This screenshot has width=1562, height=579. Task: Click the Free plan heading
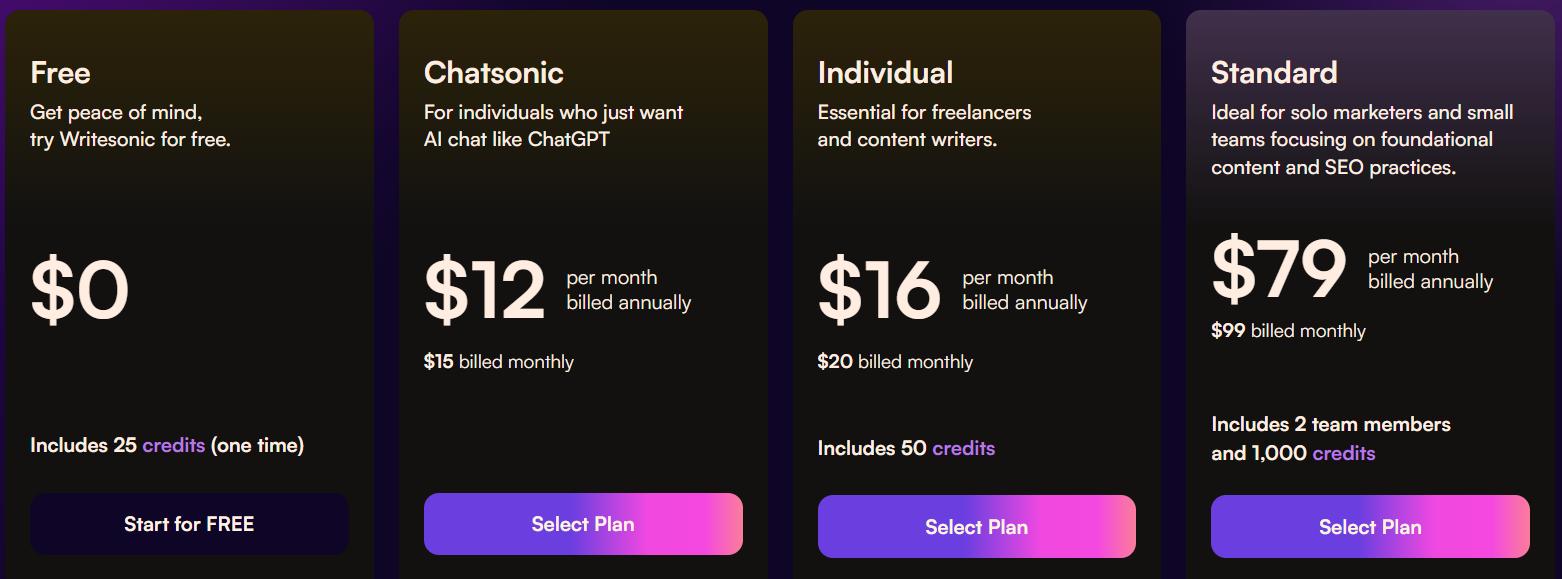pos(60,72)
